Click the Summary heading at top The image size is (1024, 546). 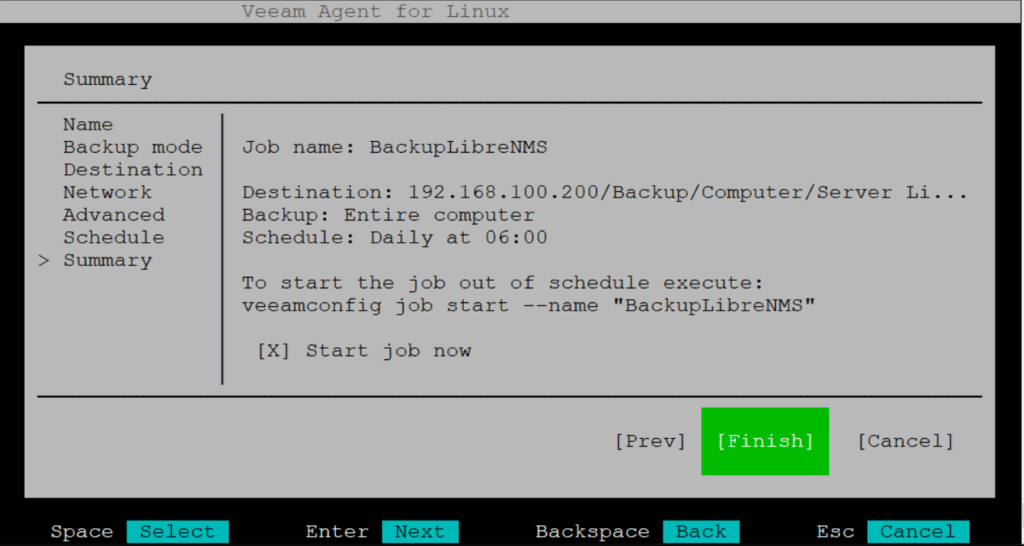click(107, 80)
